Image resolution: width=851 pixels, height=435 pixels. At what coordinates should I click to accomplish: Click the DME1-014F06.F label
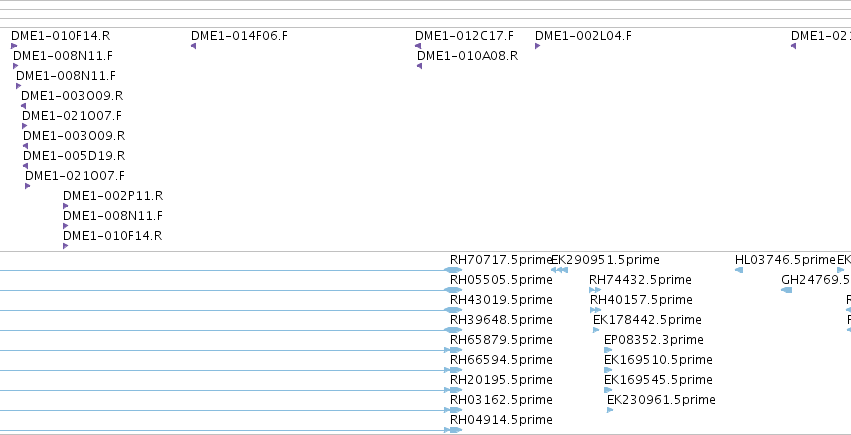pyautogui.click(x=239, y=36)
